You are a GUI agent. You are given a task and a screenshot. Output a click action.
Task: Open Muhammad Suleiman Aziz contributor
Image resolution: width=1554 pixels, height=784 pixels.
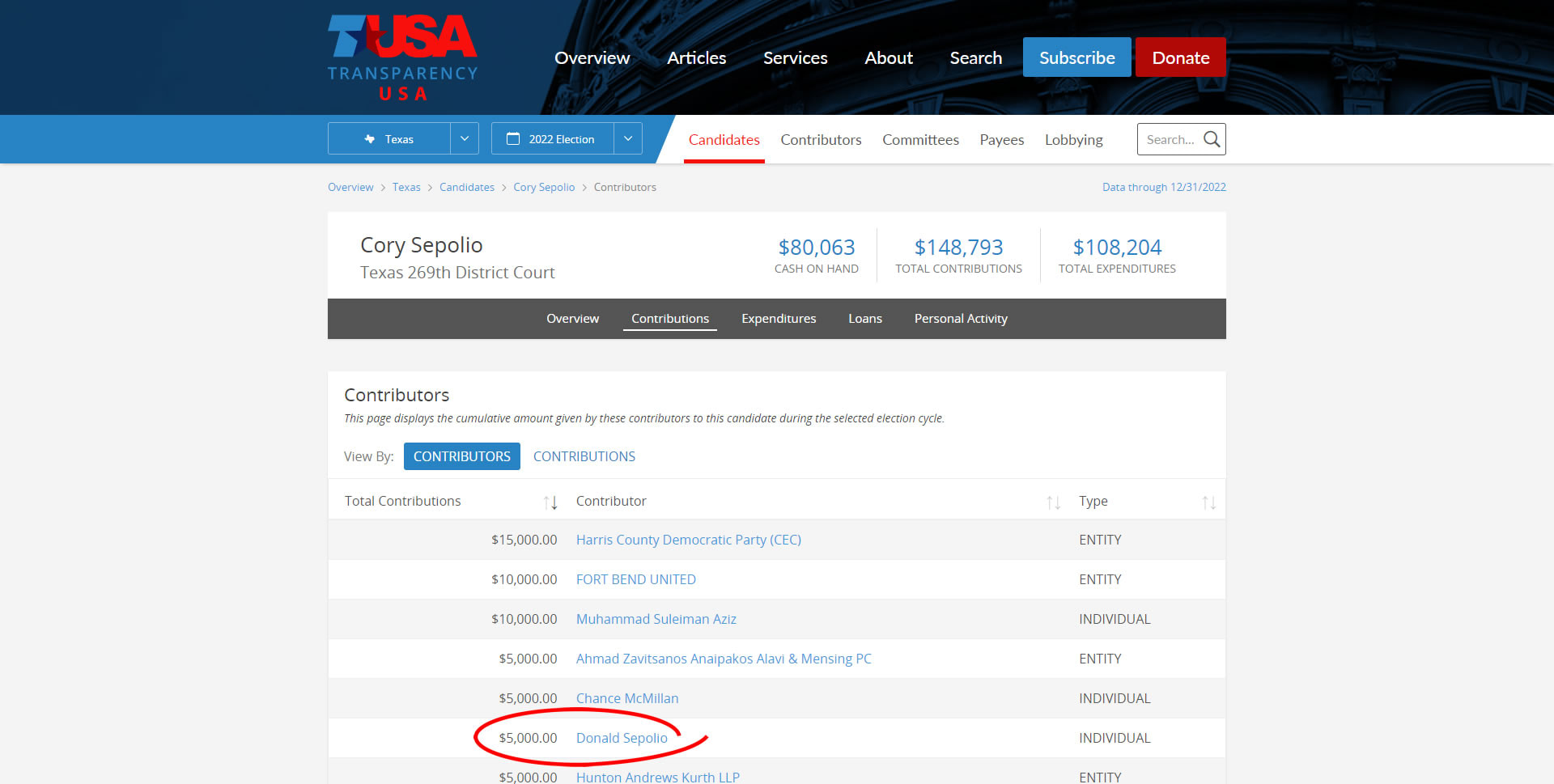pos(656,619)
